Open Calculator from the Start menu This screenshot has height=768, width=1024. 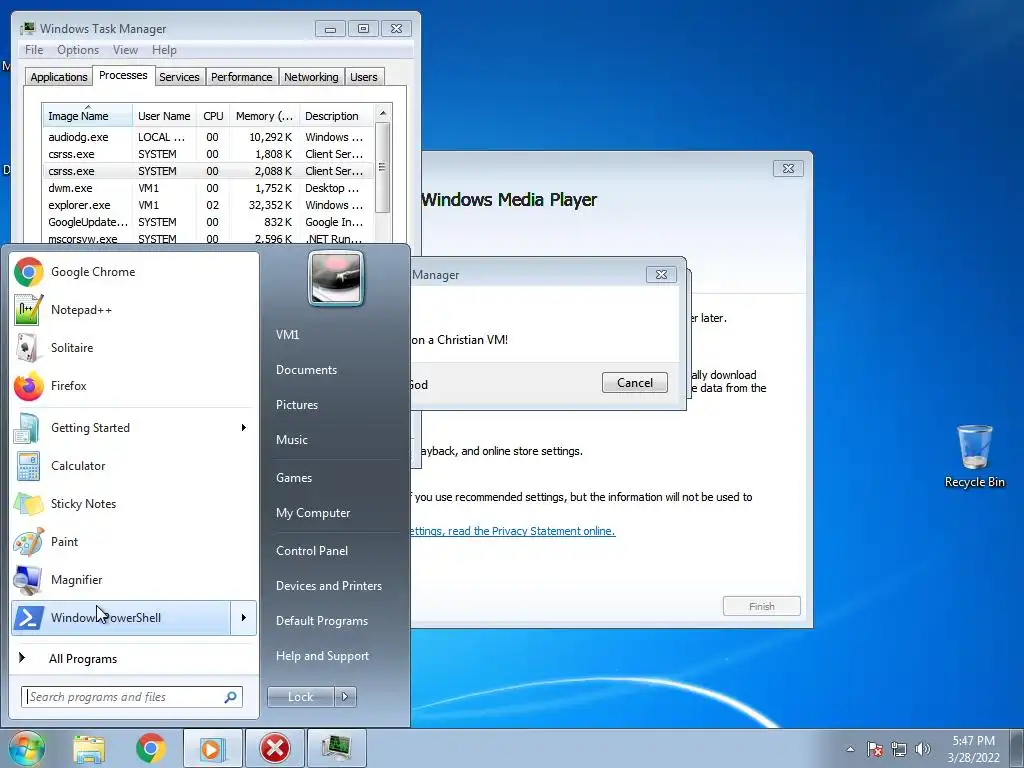(x=135, y=466)
